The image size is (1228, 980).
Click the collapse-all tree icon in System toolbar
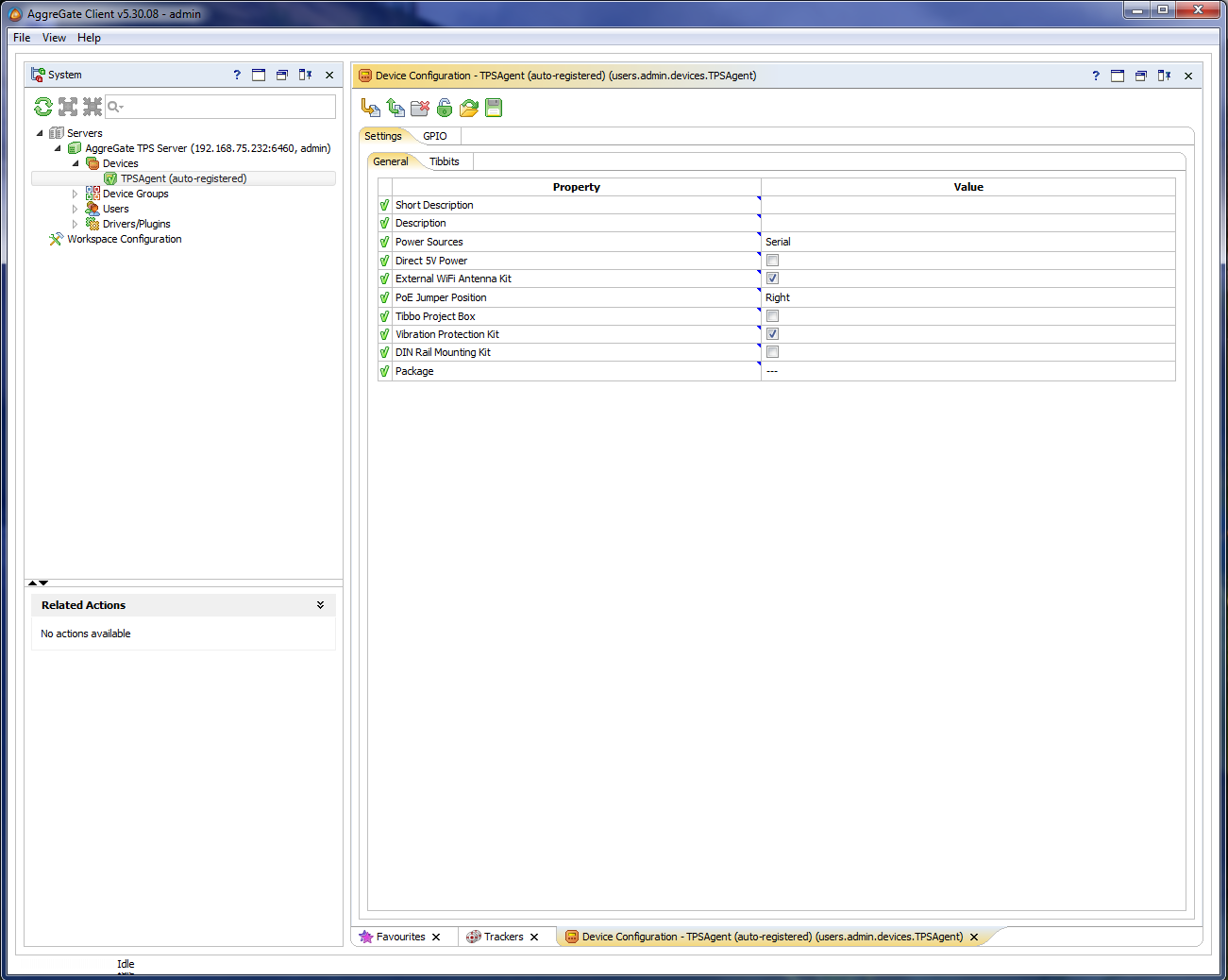click(93, 107)
